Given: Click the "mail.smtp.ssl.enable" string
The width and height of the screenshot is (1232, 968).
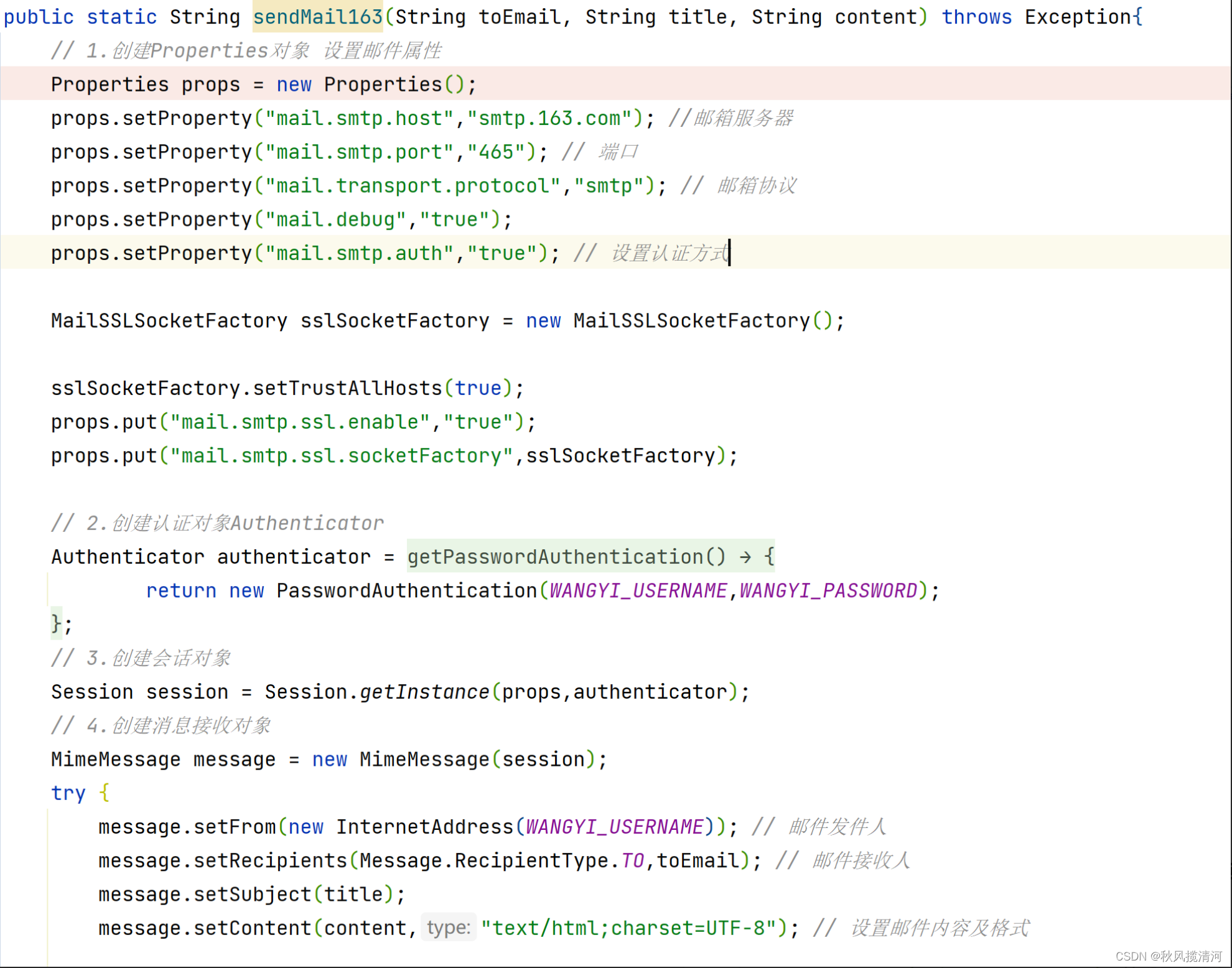Looking at the screenshot, I should tap(300, 422).
